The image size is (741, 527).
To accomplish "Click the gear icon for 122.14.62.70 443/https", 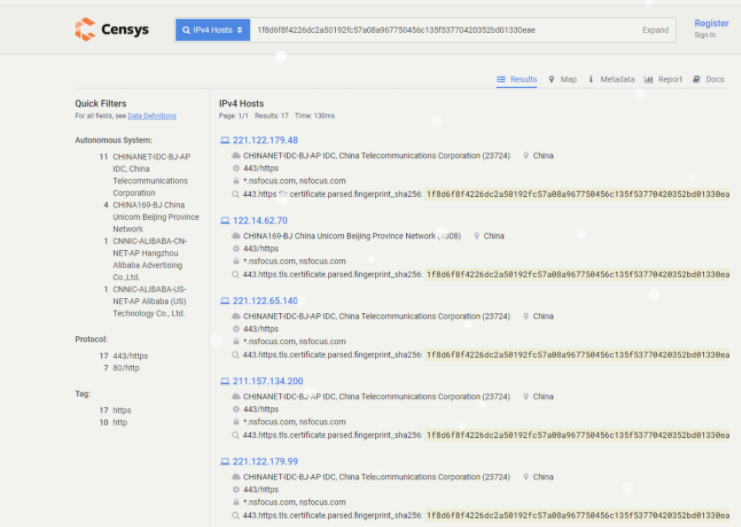I will [236, 249].
